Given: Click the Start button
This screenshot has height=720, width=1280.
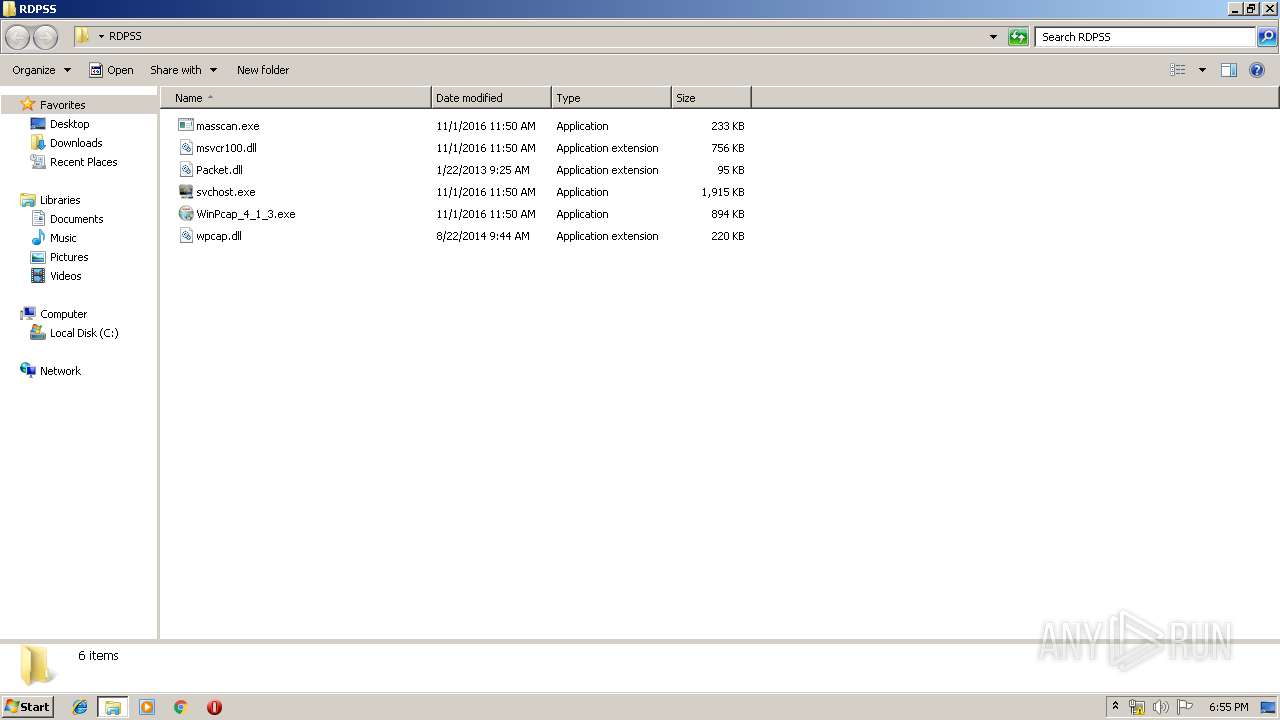Looking at the screenshot, I should pyautogui.click(x=28, y=707).
